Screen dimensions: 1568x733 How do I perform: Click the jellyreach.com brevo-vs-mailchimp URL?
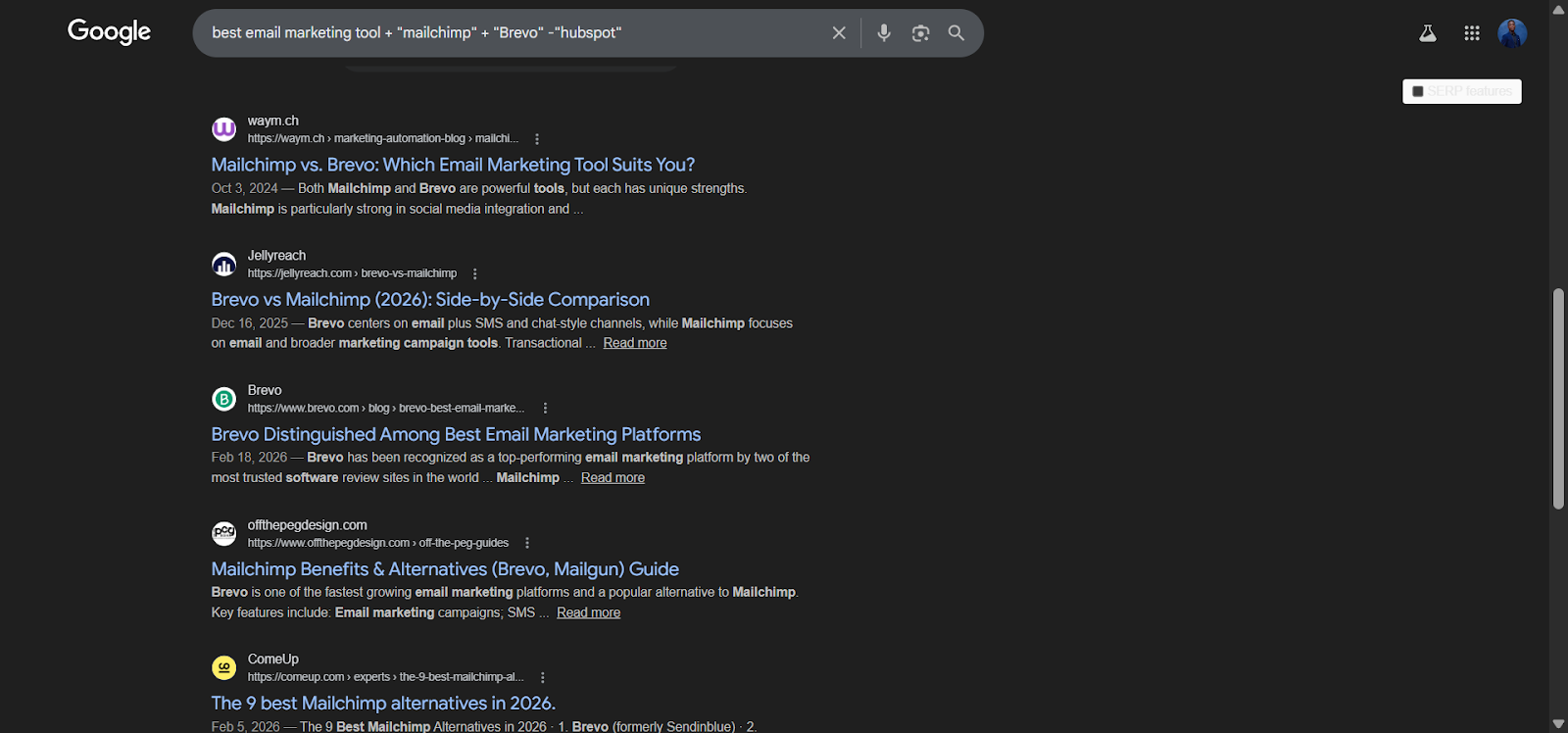(352, 273)
